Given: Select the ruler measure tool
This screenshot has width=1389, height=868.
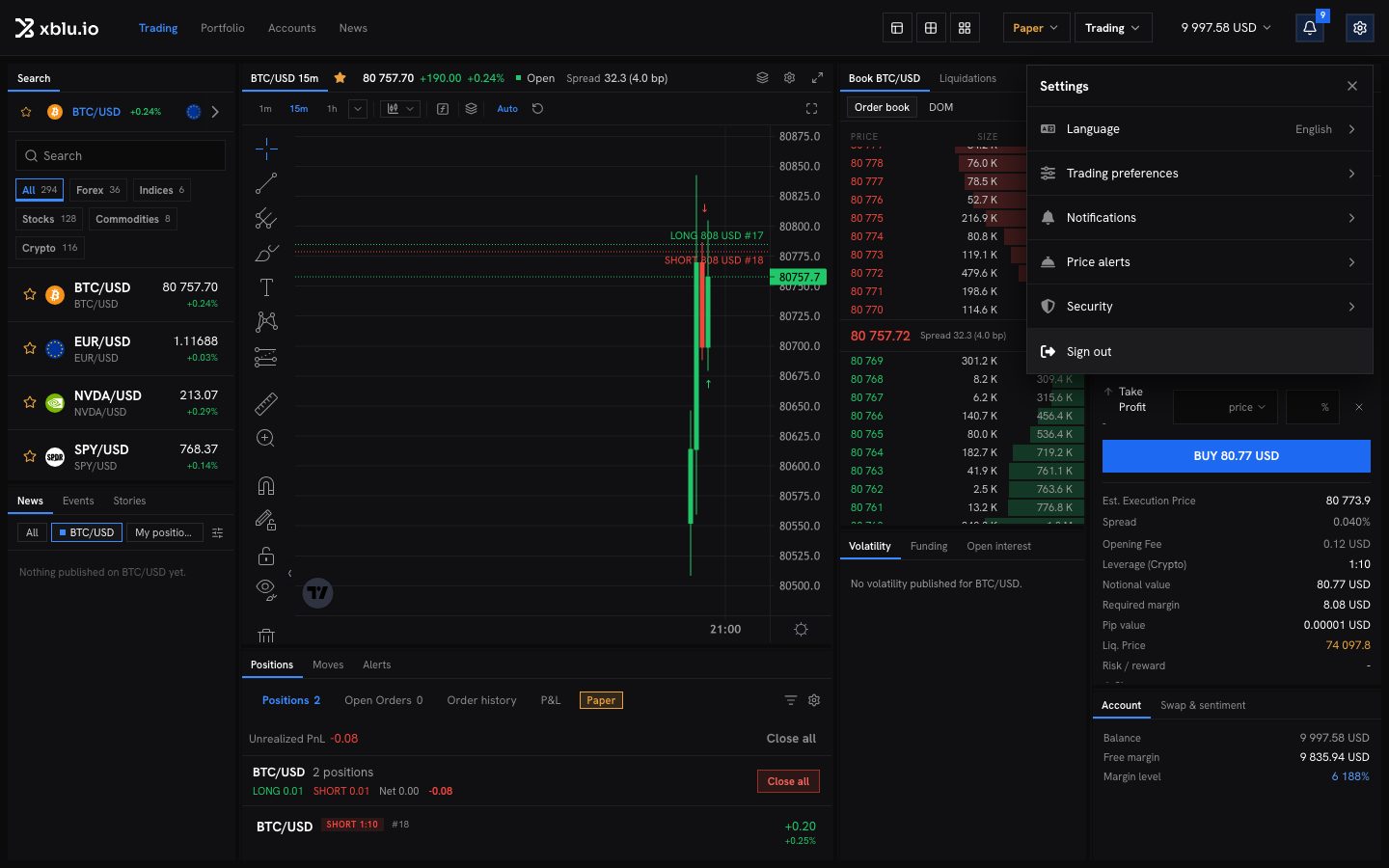Looking at the screenshot, I should [x=266, y=403].
